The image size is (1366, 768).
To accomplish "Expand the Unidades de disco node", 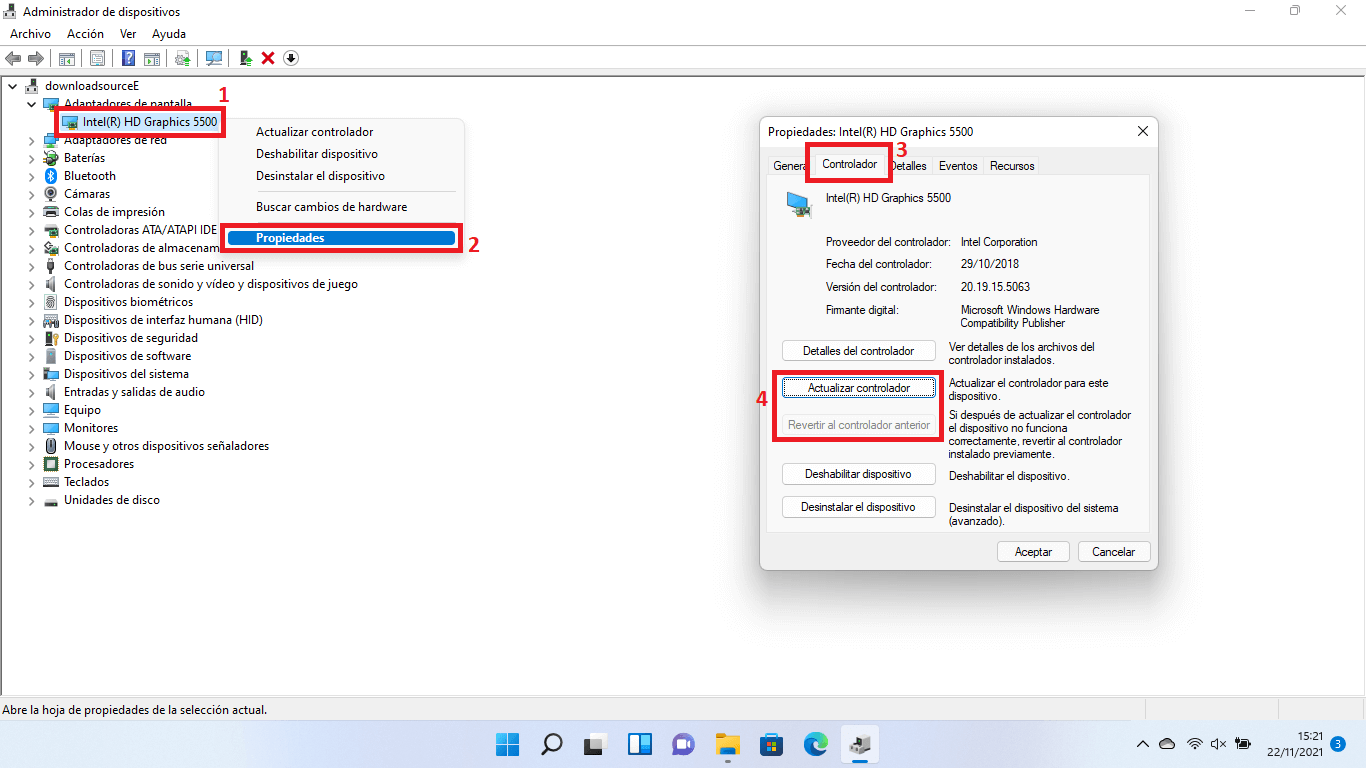I will pos(31,500).
